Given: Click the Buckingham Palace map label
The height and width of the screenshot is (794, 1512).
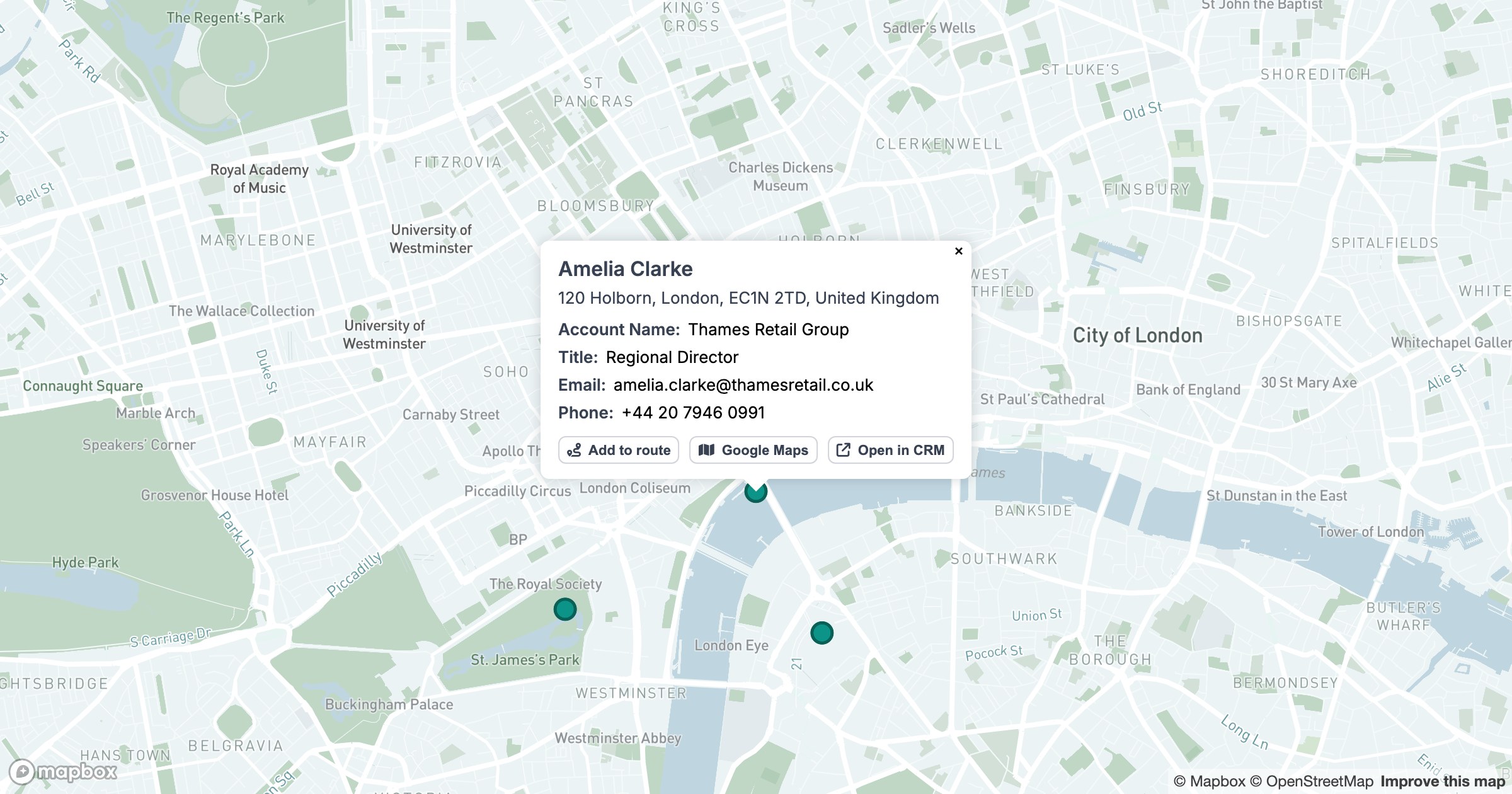Looking at the screenshot, I should [x=389, y=705].
